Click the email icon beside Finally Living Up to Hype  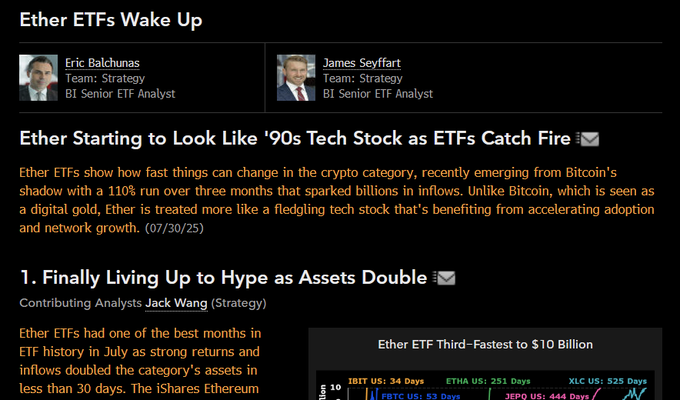coord(444,278)
